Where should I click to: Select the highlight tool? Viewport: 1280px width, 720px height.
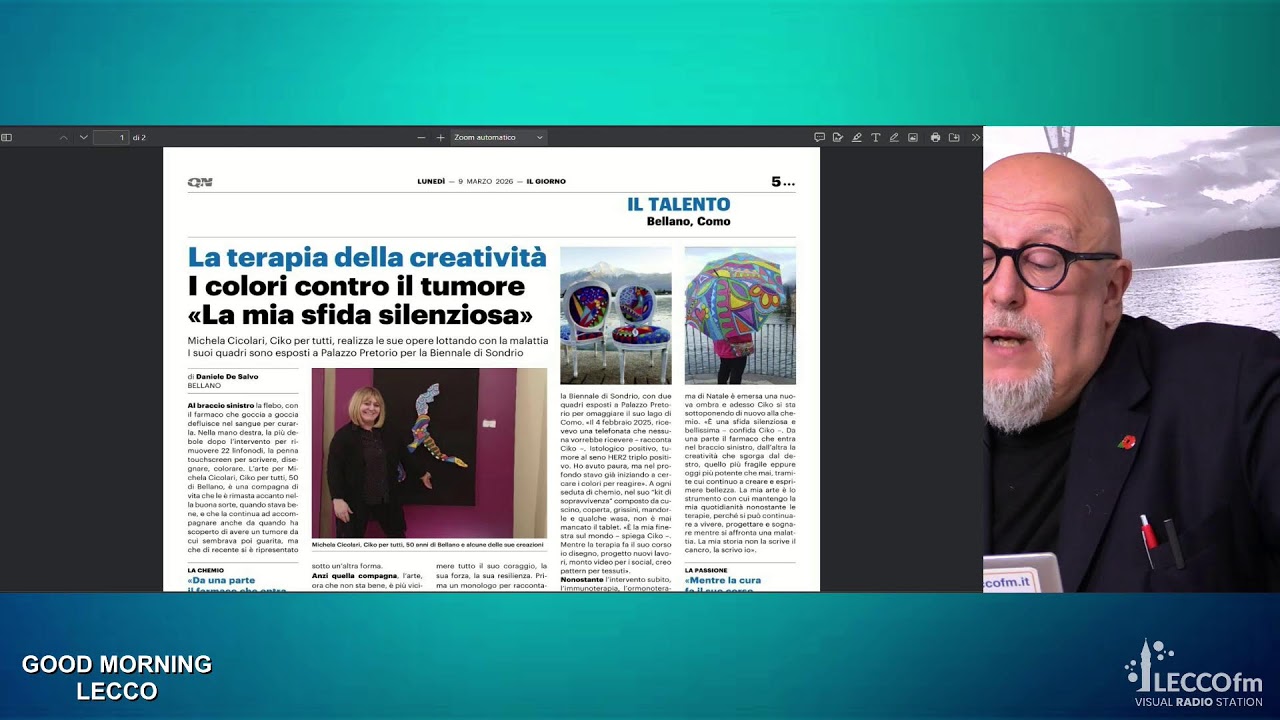[x=857, y=137]
